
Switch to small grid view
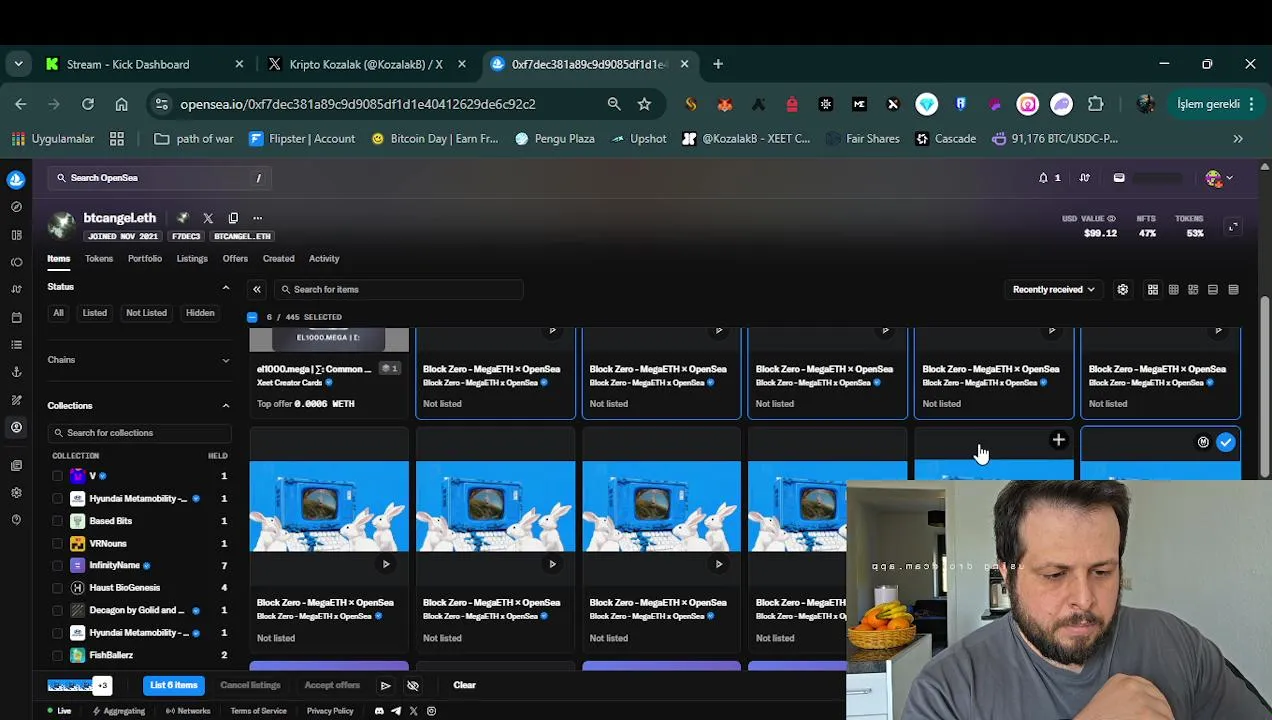[x=1173, y=290]
